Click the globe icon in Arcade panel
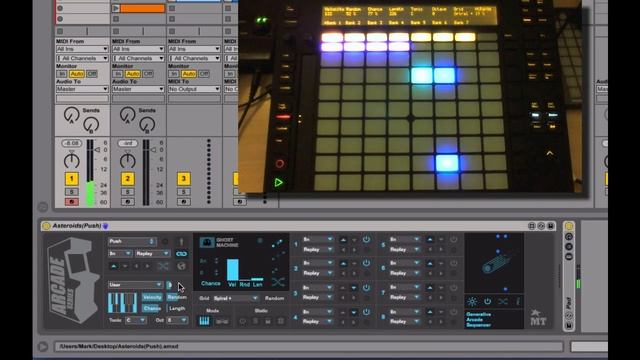 point(182,266)
